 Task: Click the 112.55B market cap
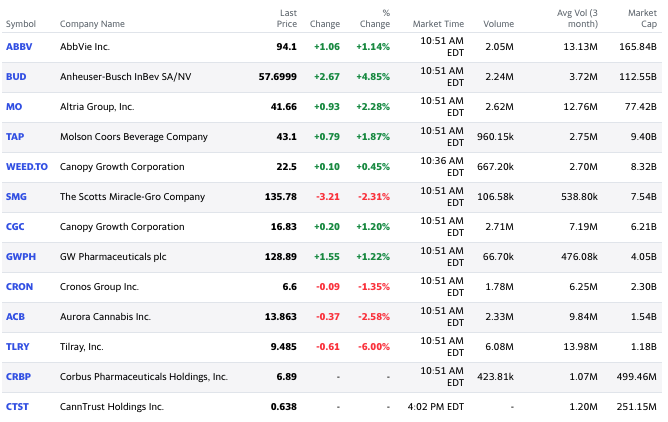click(x=638, y=77)
